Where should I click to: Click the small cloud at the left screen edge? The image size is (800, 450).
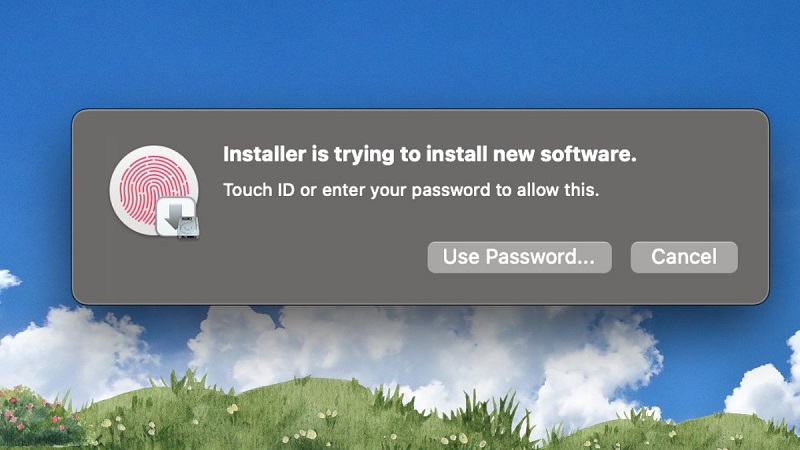pyautogui.click(x=8, y=281)
